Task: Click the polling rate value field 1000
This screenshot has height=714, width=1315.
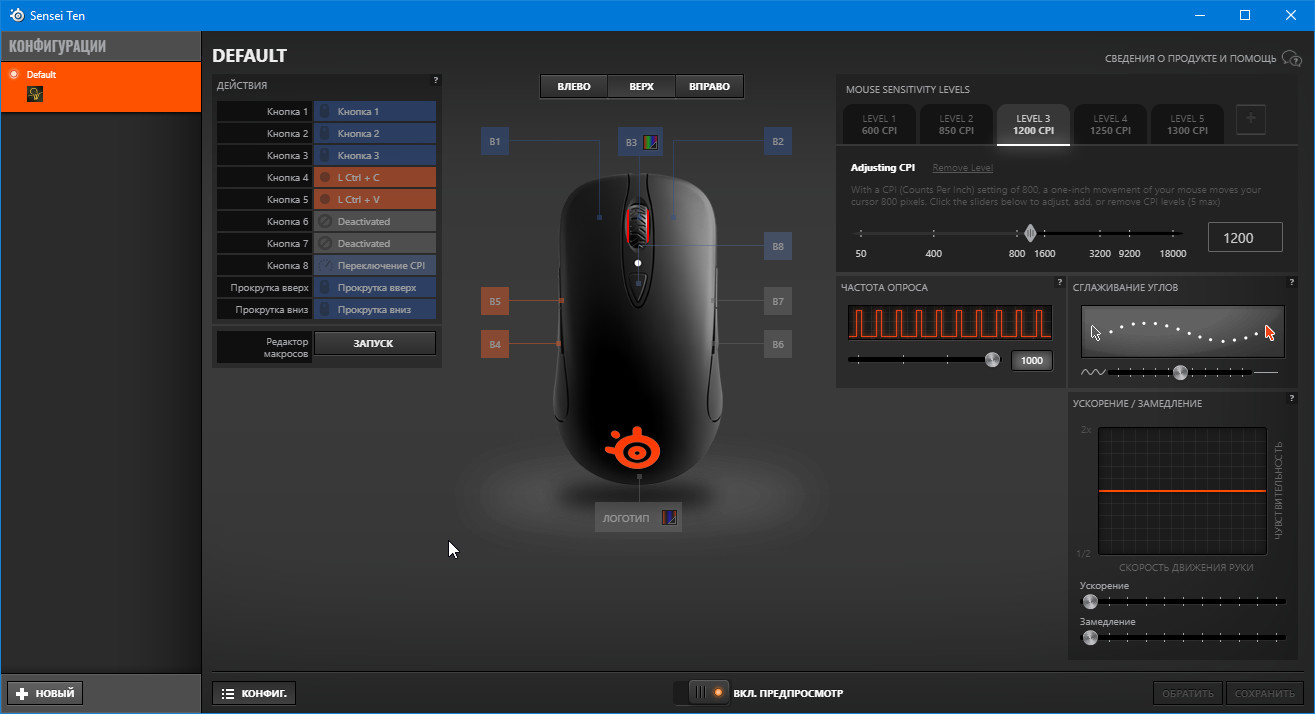Action: pos(1032,361)
